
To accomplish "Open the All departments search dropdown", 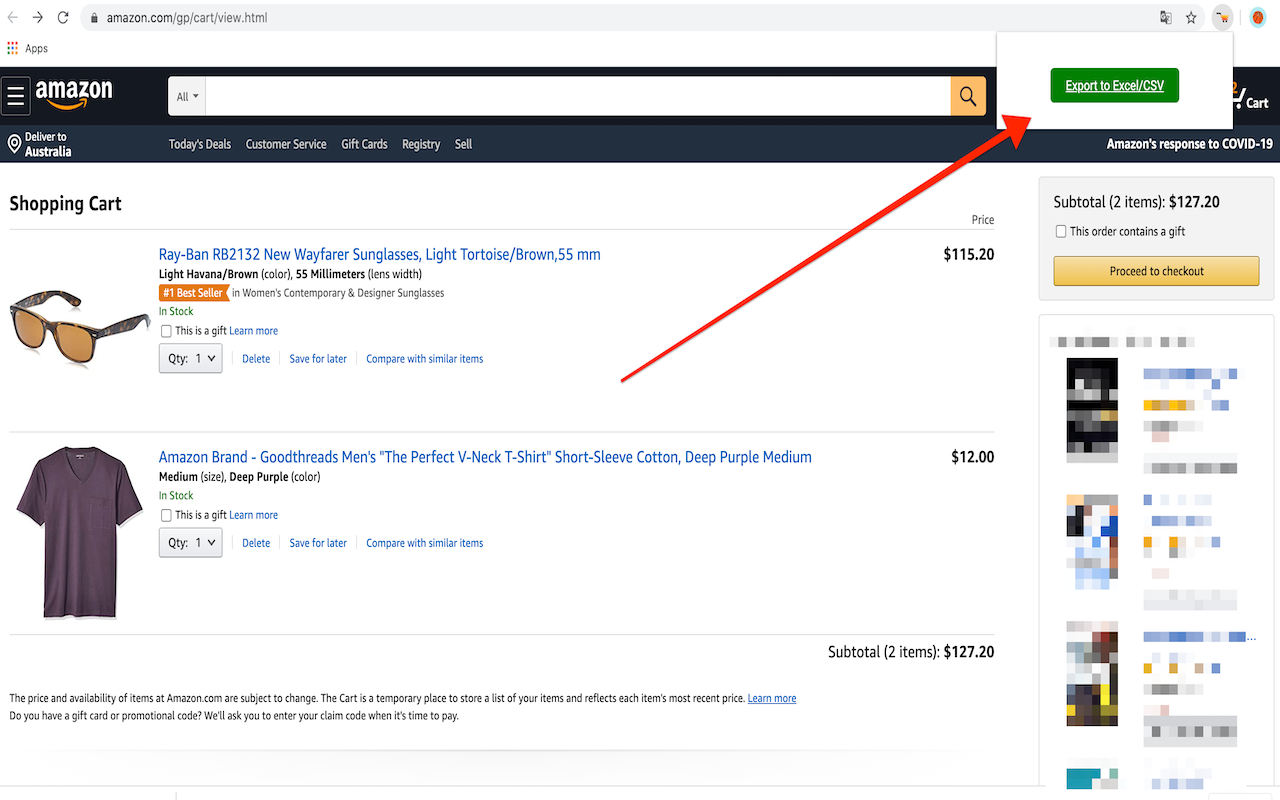I will pyautogui.click(x=188, y=97).
